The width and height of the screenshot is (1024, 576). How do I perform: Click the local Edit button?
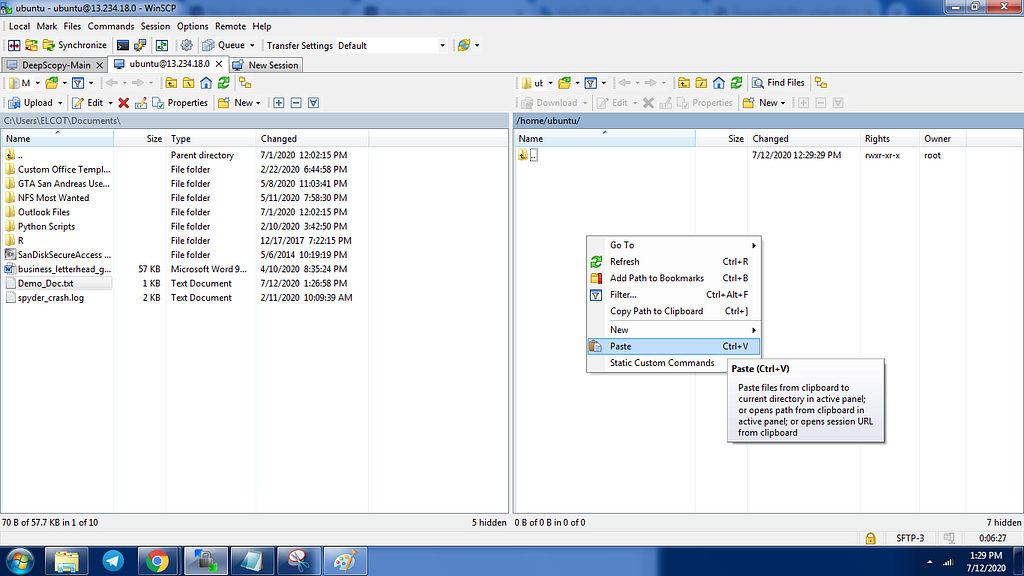coord(88,103)
